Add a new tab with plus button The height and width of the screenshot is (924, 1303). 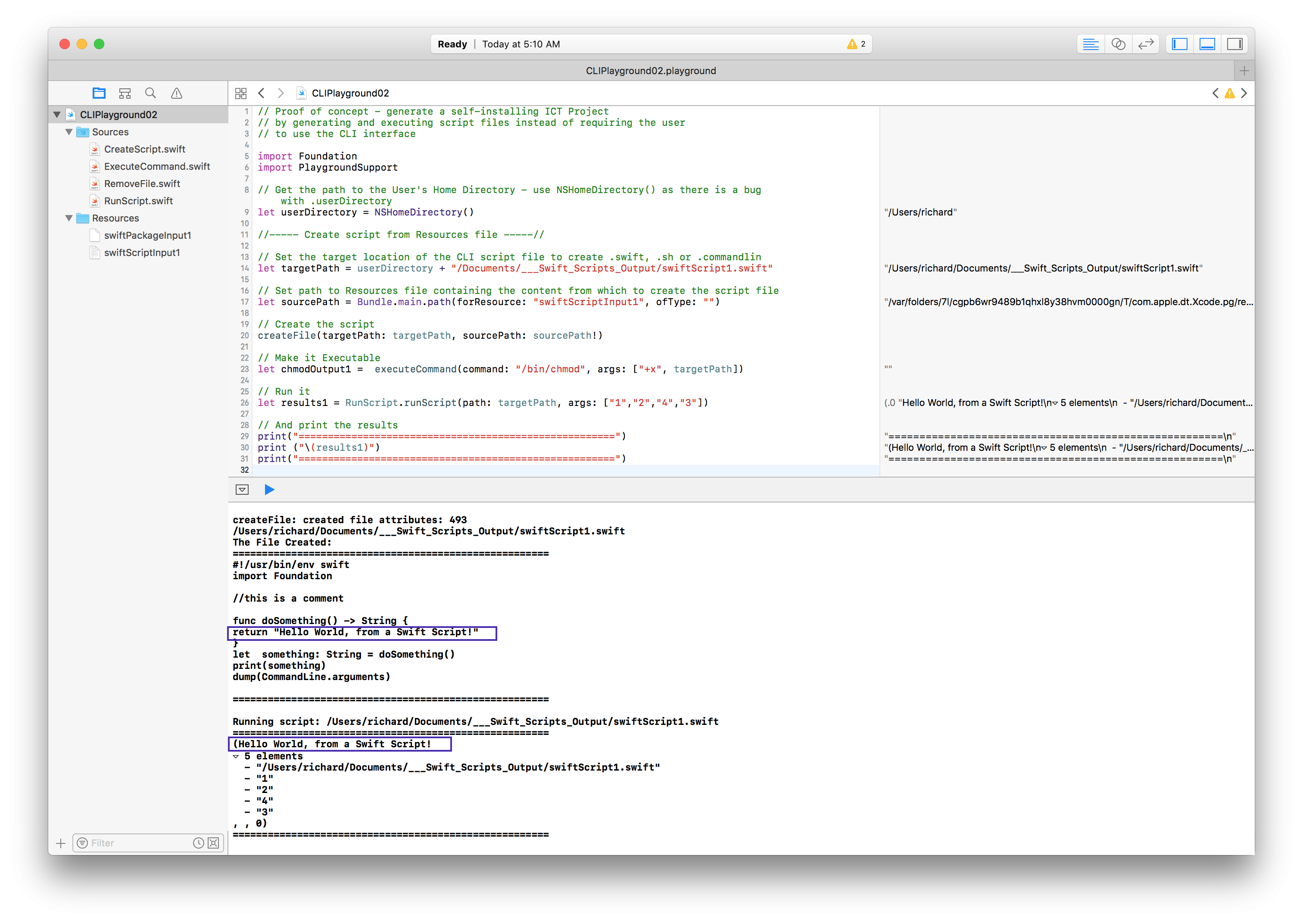click(x=1244, y=71)
